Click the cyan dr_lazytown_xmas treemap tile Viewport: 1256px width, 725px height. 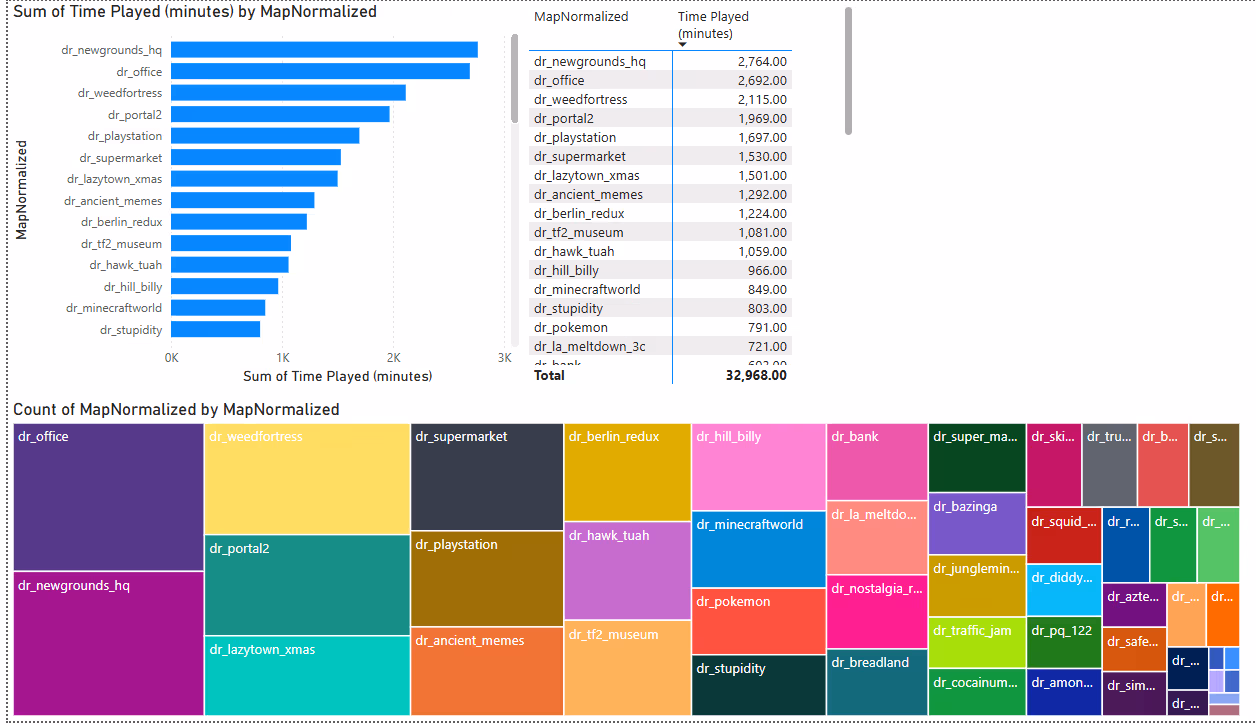(307, 677)
